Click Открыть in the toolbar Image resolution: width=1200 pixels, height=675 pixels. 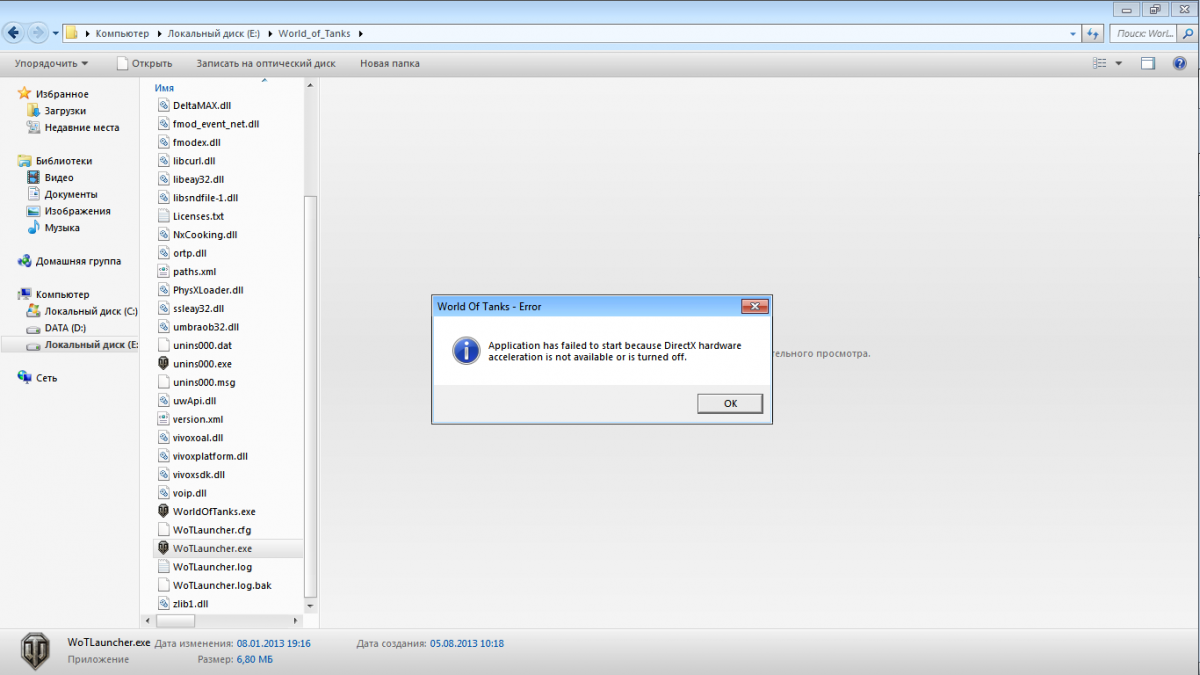[144, 63]
